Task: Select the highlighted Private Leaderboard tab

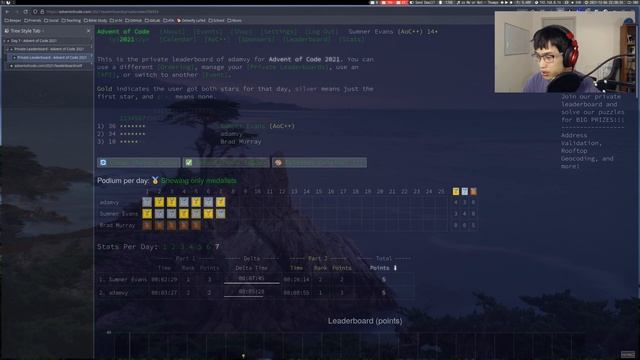Action: pyautogui.click(x=50, y=58)
